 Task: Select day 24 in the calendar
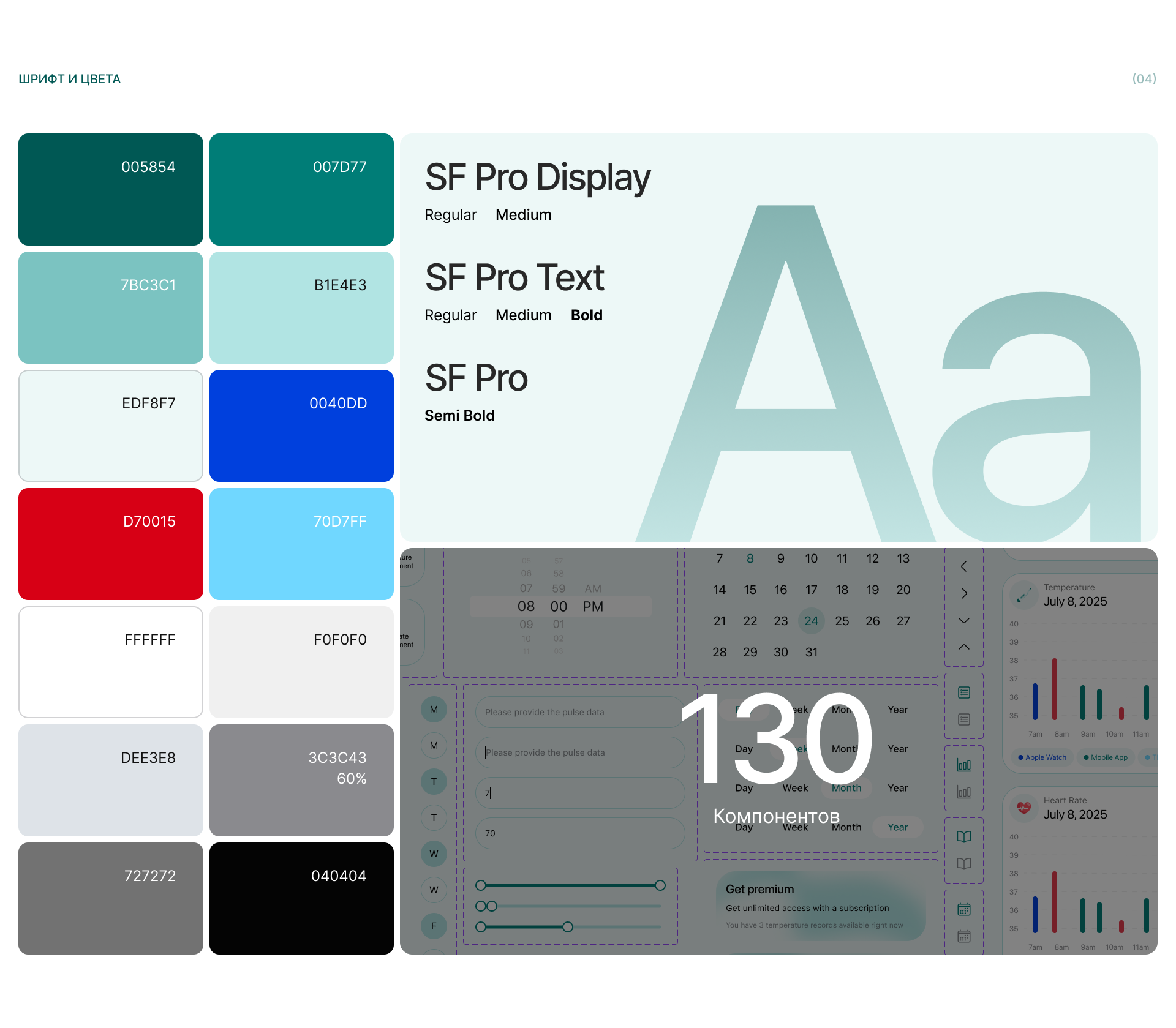[812, 621]
